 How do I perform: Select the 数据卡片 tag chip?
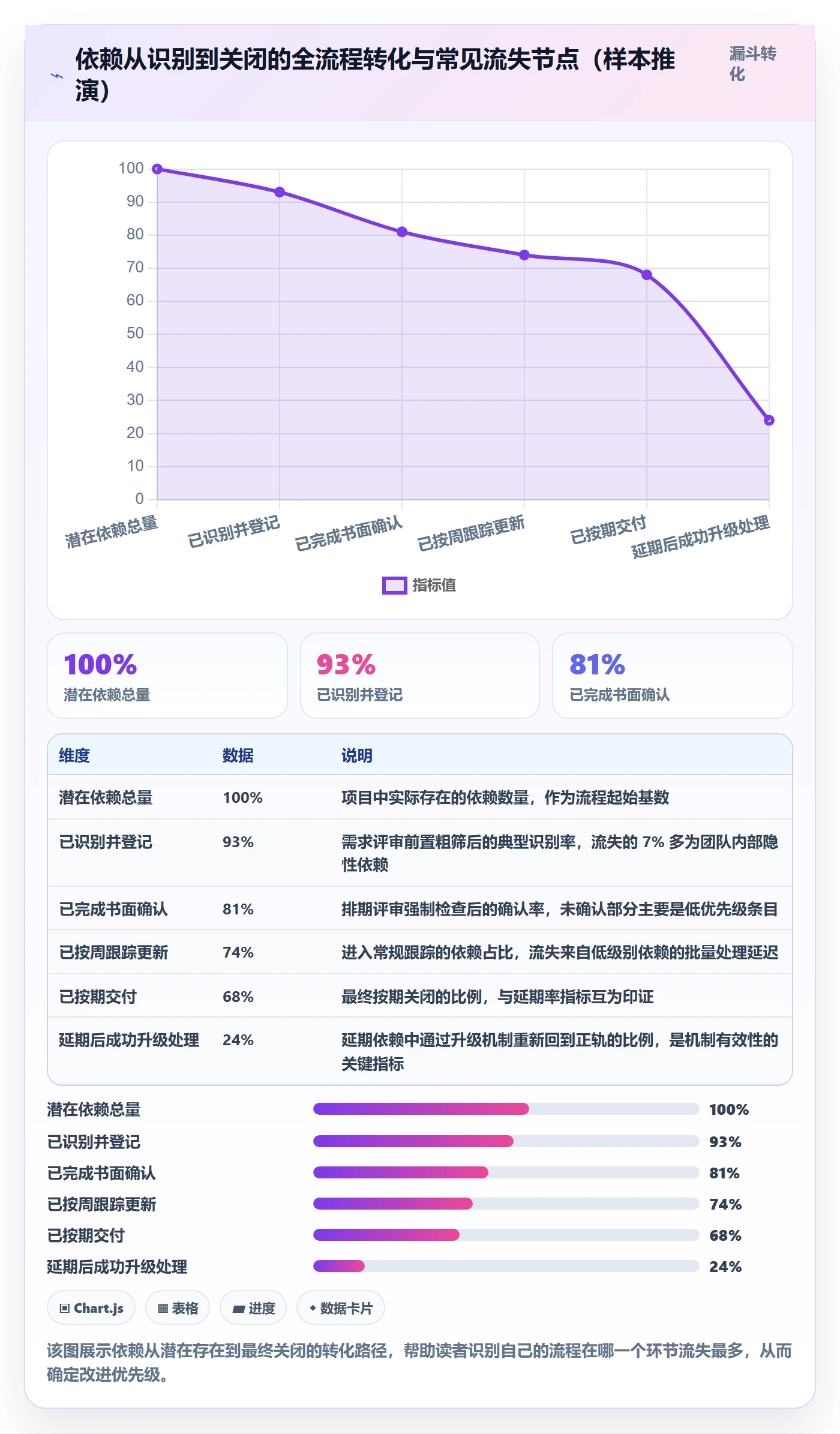click(x=341, y=1308)
